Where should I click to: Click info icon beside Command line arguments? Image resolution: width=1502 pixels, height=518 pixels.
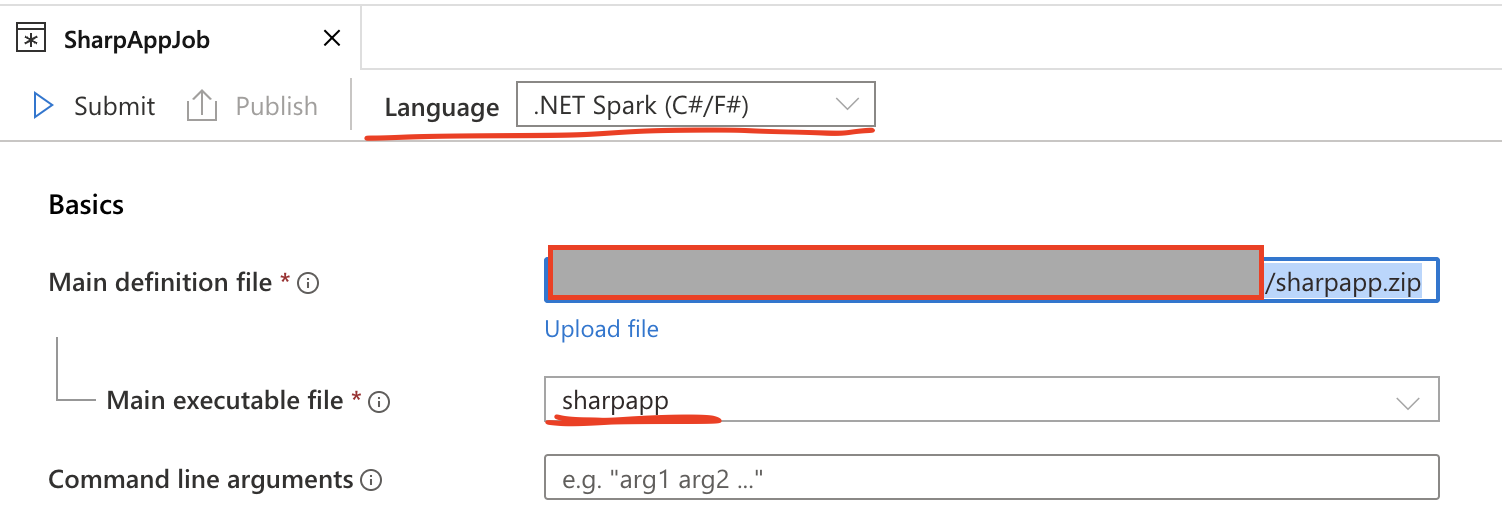click(x=371, y=481)
